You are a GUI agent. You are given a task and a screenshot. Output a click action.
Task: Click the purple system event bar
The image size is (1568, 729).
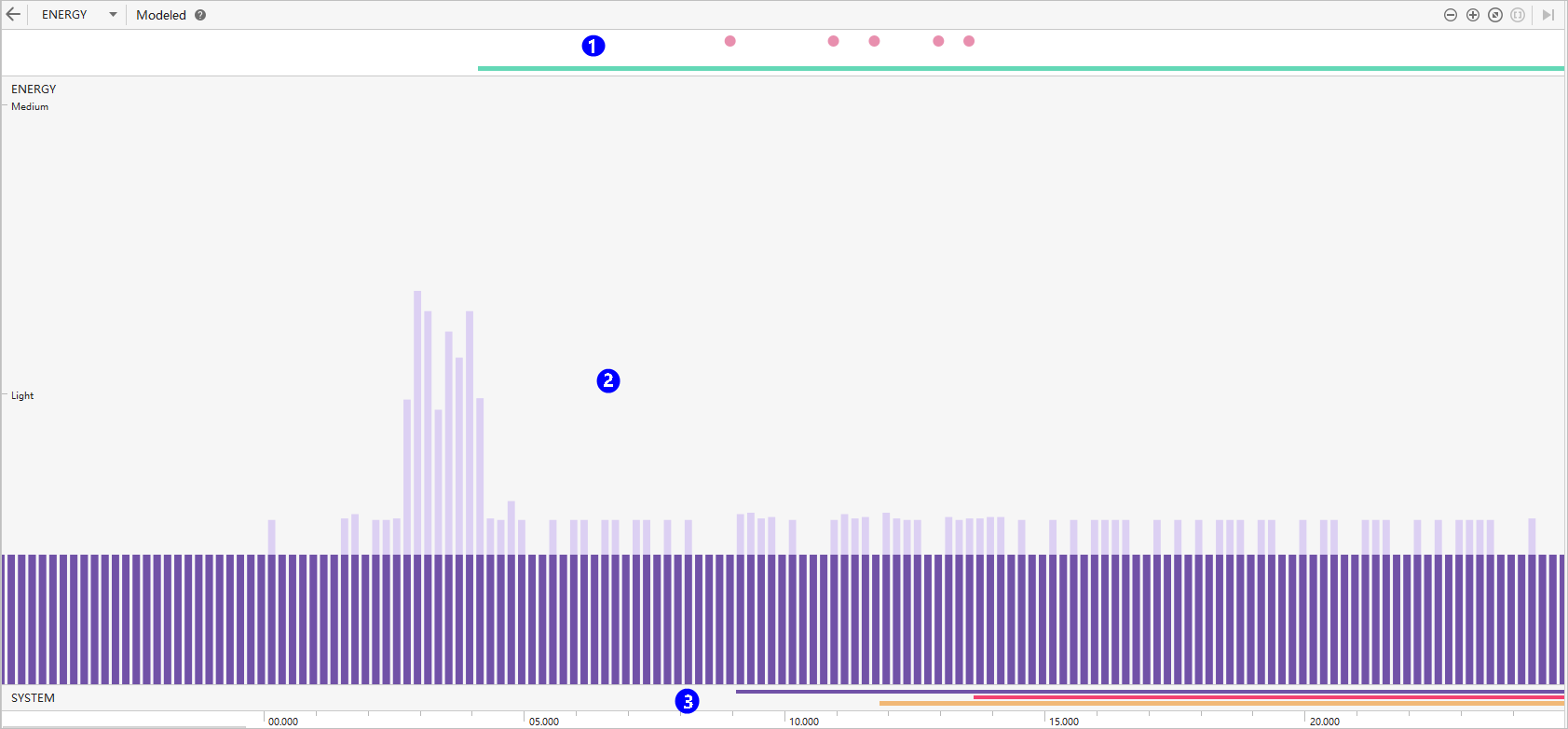(1150, 692)
